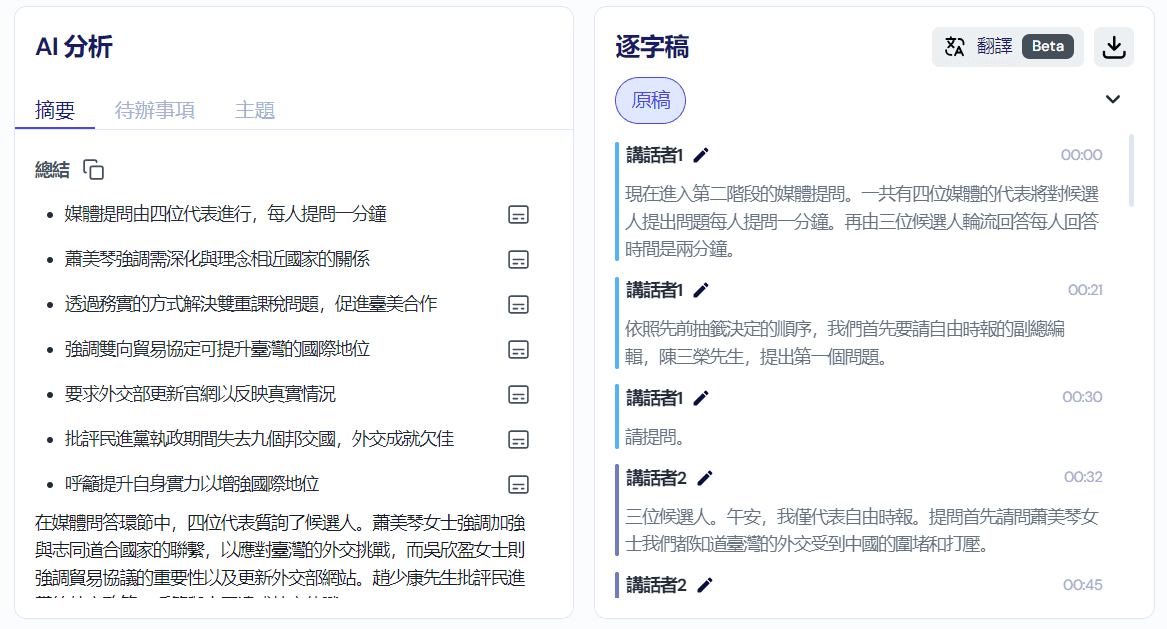Screen dimensions: 1167x629
Task: Click transcript reference icon beside 媒體提問由四位代表進行
Action: point(518,214)
